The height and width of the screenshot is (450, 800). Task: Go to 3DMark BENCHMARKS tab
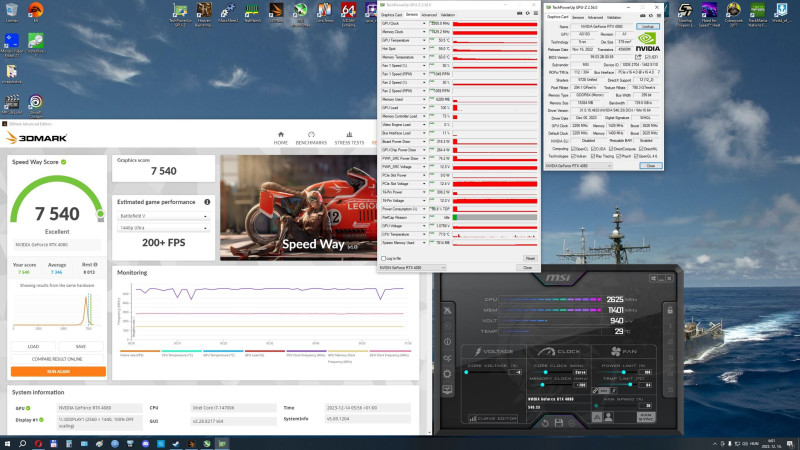(x=311, y=138)
